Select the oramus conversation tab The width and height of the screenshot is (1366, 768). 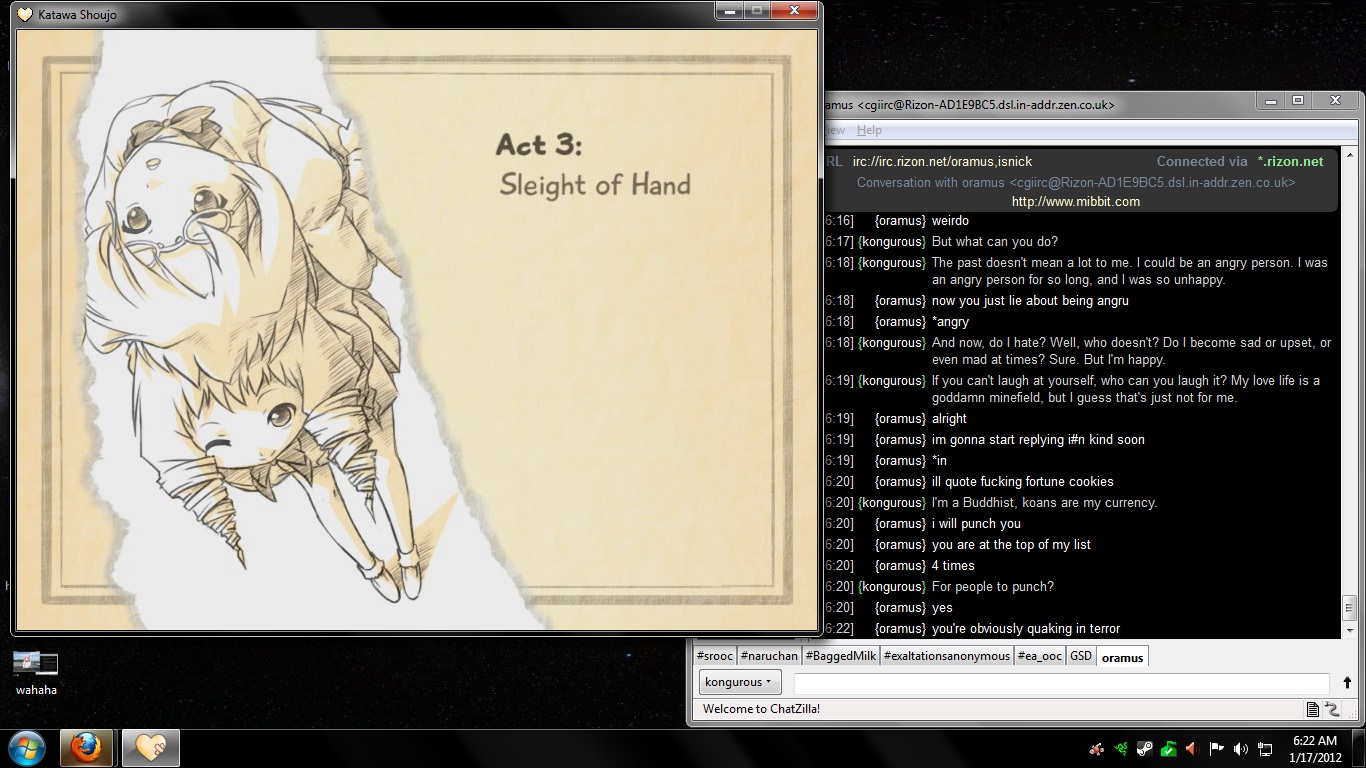click(1122, 657)
